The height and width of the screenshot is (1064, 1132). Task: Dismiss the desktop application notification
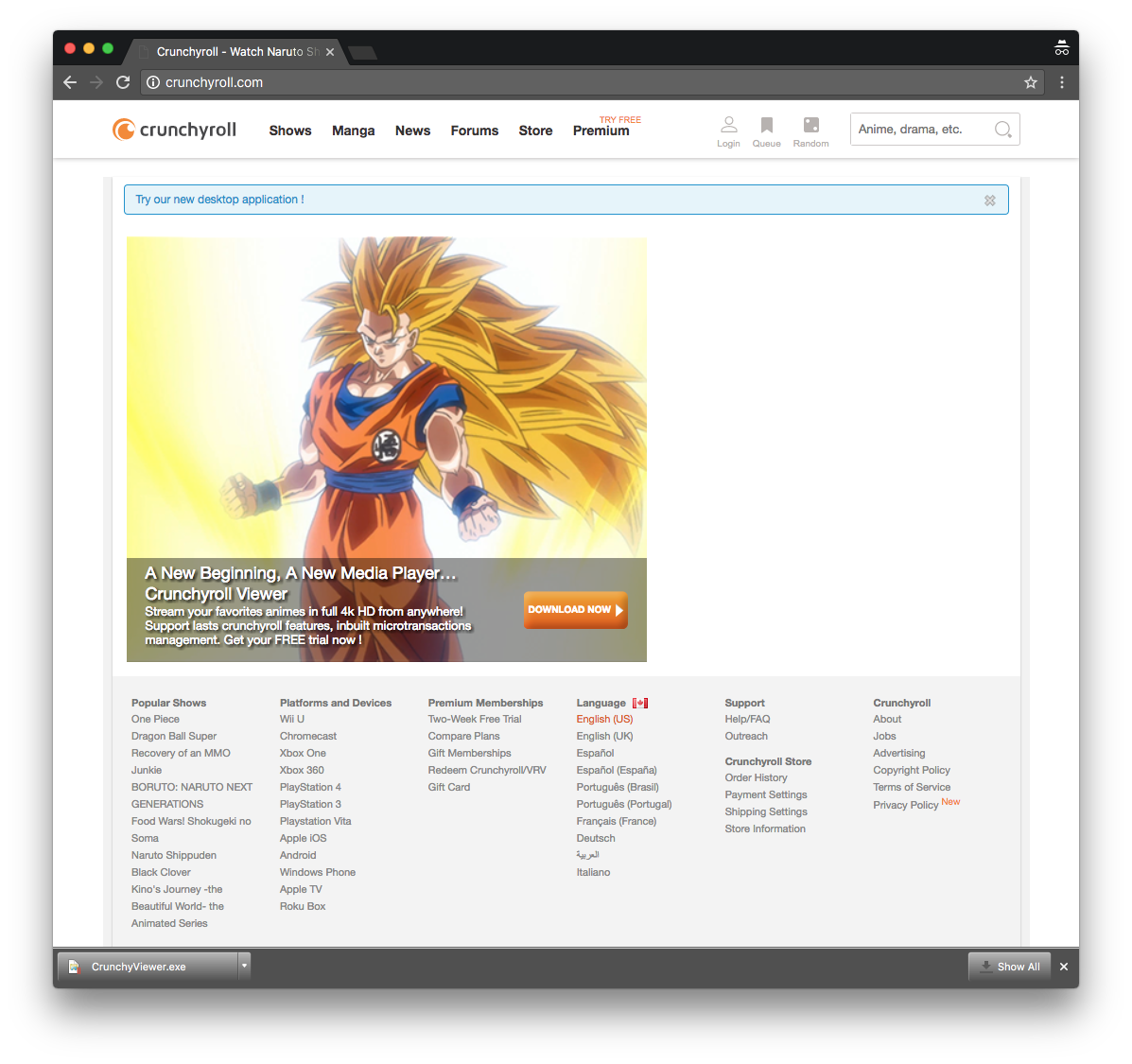(989, 200)
